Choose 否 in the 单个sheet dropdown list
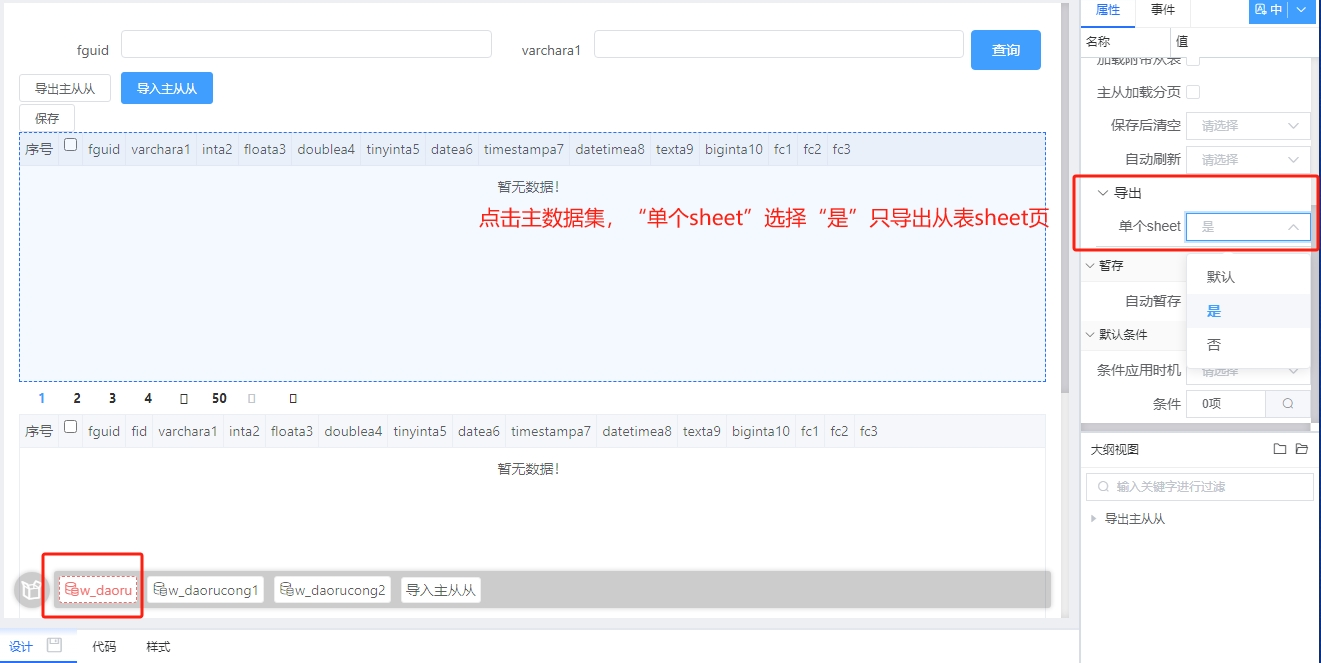This screenshot has width=1321, height=663. click(1214, 345)
